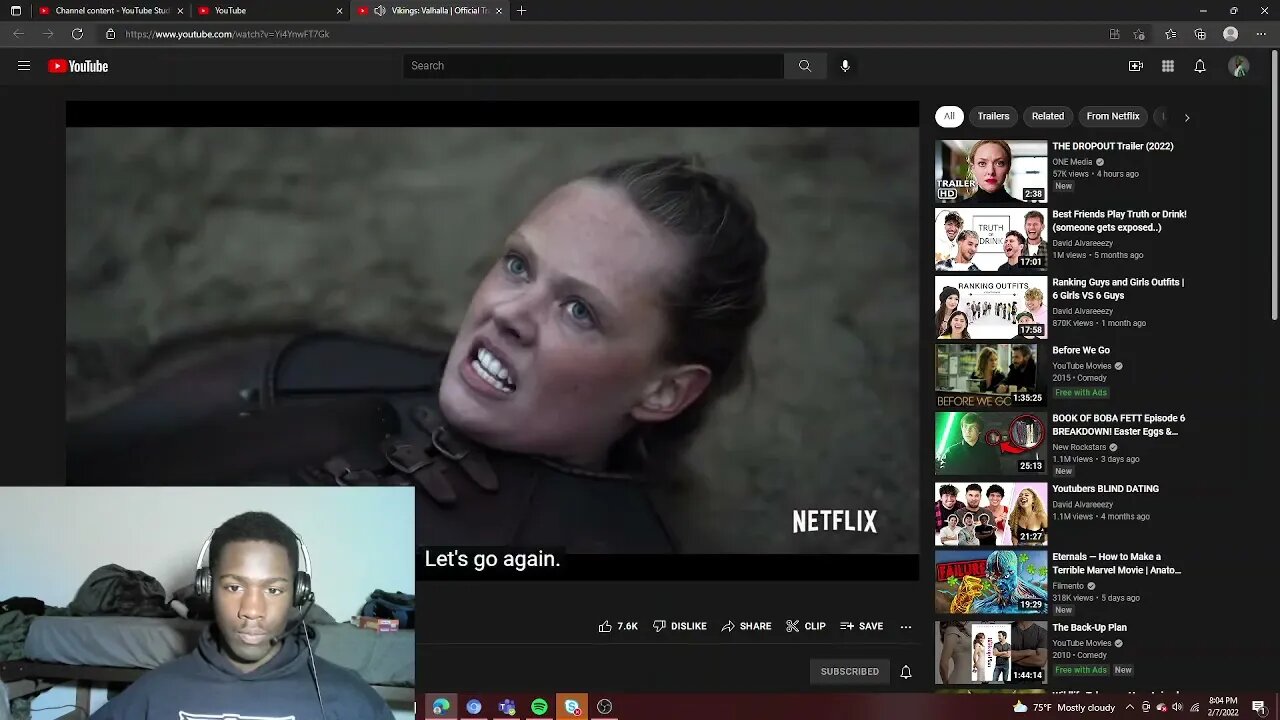The height and width of the screenshot is (720, 1280).
Task: Open Microsoft Teams from the taskbar
Action: (507, 707)
